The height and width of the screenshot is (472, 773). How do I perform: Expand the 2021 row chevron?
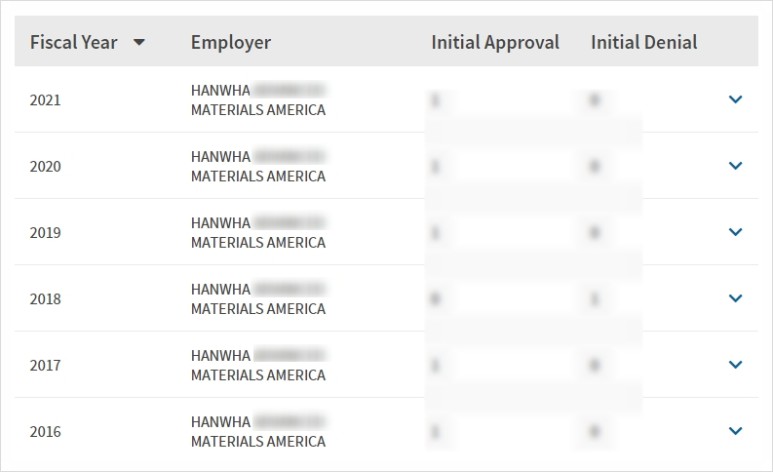coord(735,100)
